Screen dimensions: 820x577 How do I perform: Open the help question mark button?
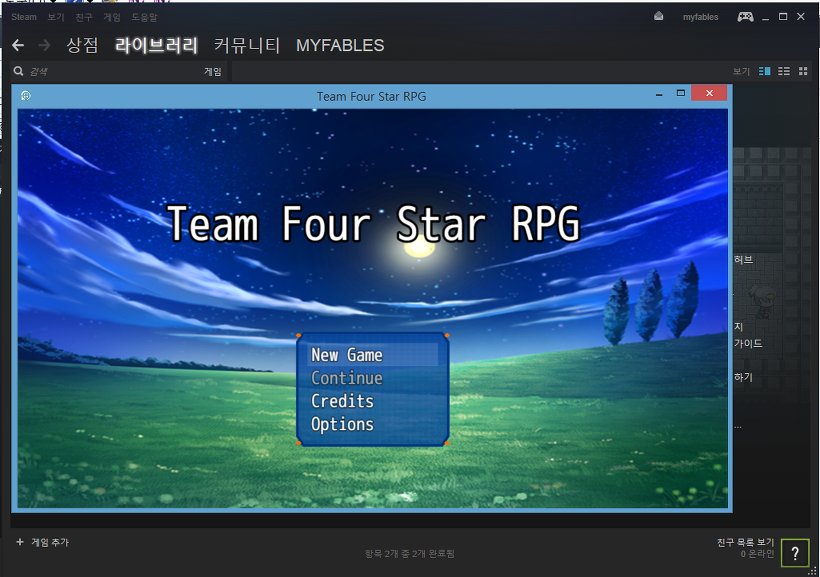click(795, 553)
